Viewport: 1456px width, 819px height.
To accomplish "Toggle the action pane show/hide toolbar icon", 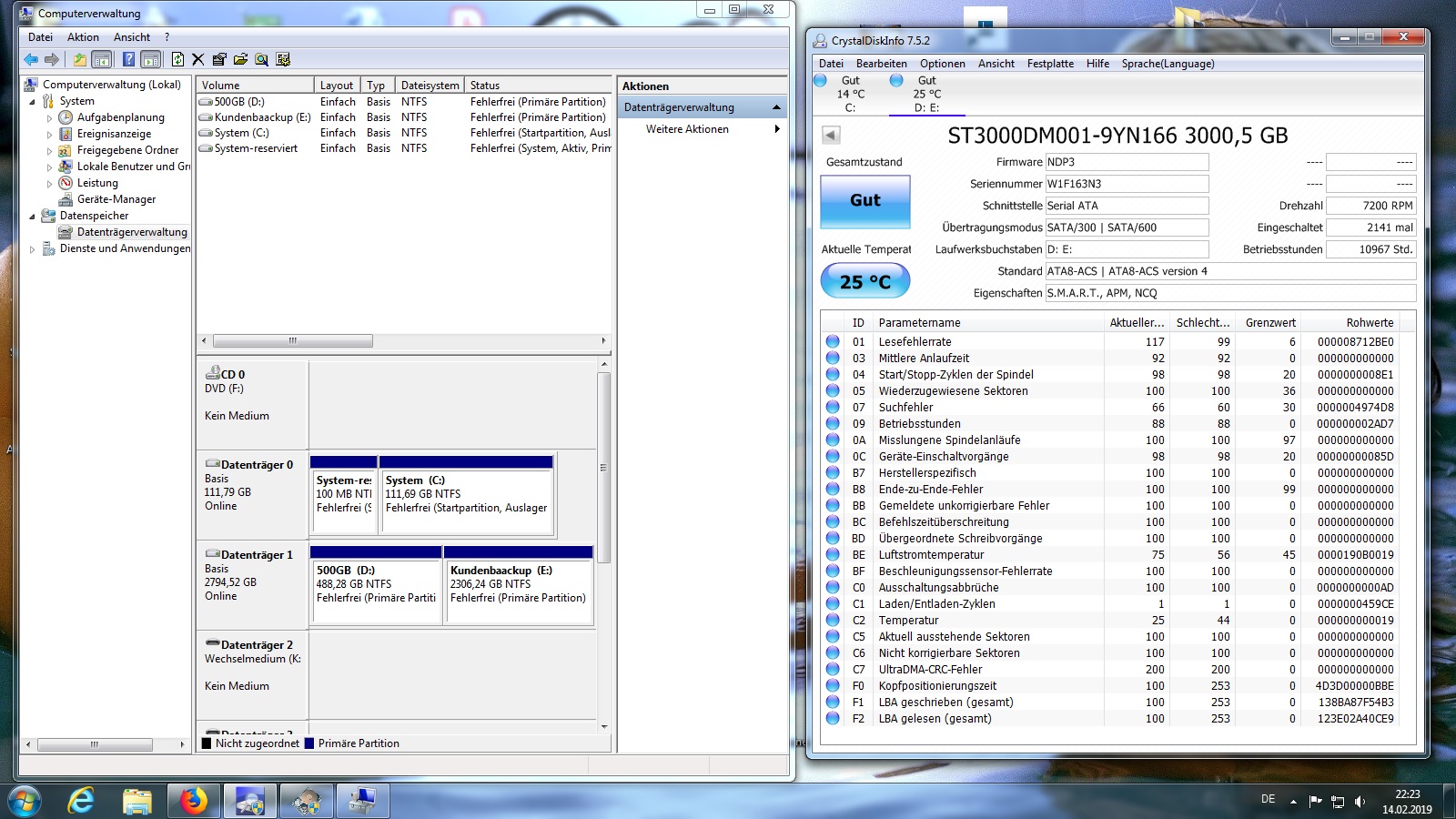I will 151,60.
